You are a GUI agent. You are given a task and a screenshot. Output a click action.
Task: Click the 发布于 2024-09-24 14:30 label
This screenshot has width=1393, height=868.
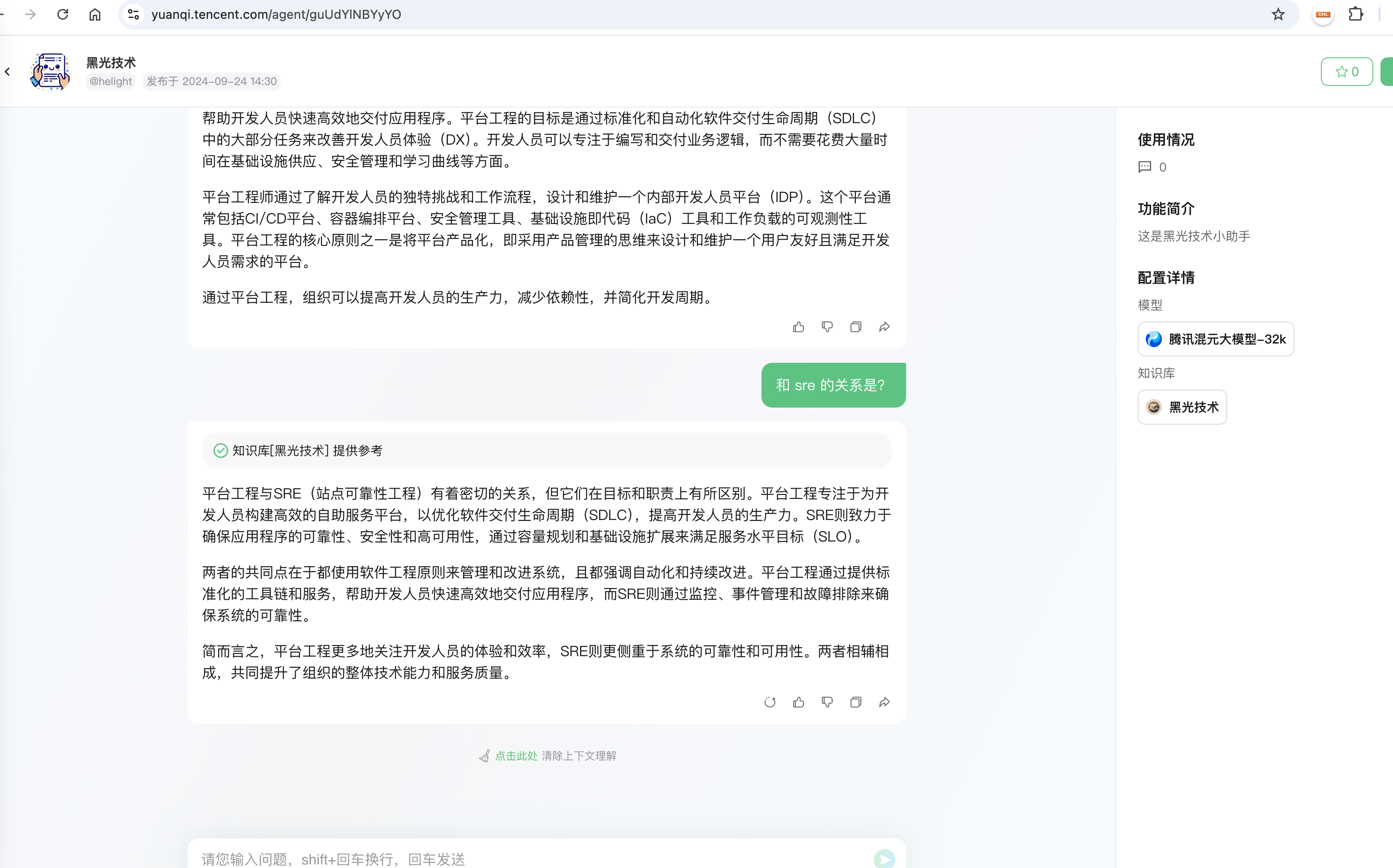(211, 82)
